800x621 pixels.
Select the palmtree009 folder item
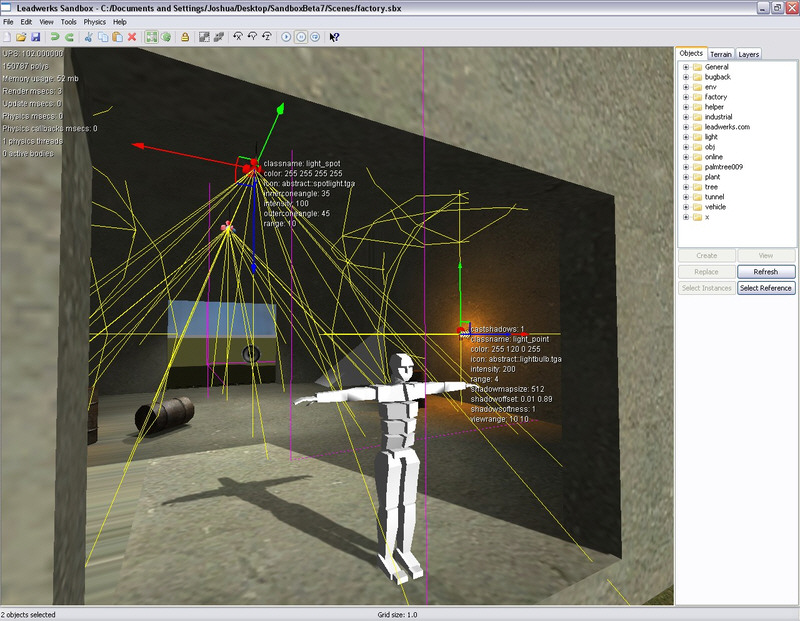pos(726,166)
